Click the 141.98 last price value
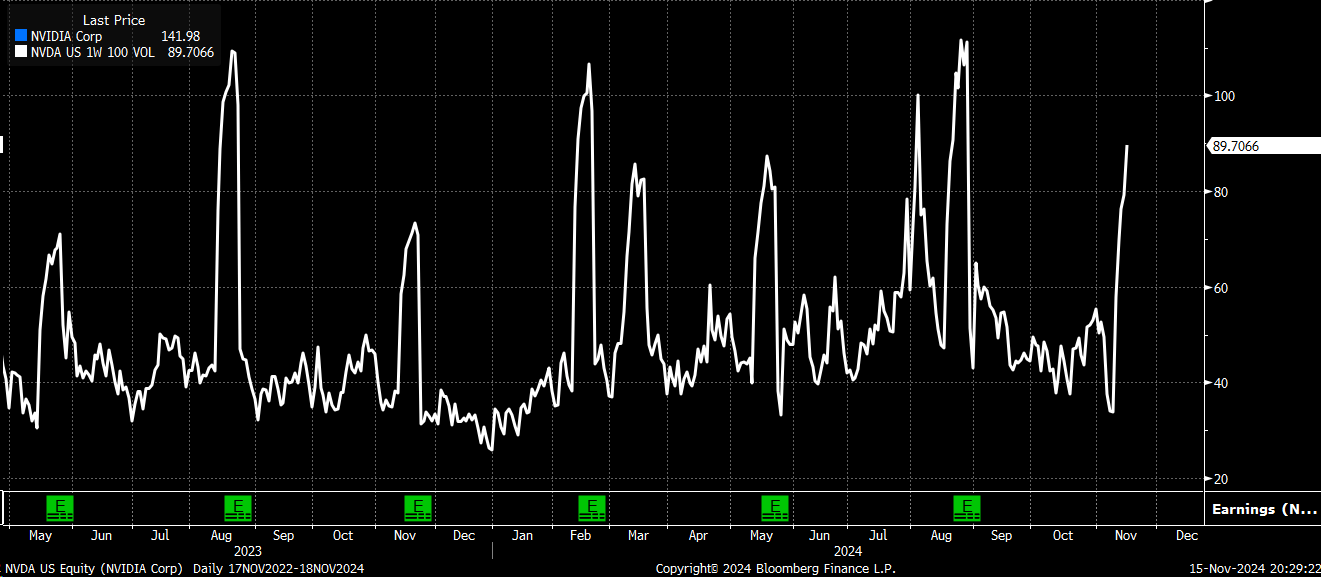 181,37
